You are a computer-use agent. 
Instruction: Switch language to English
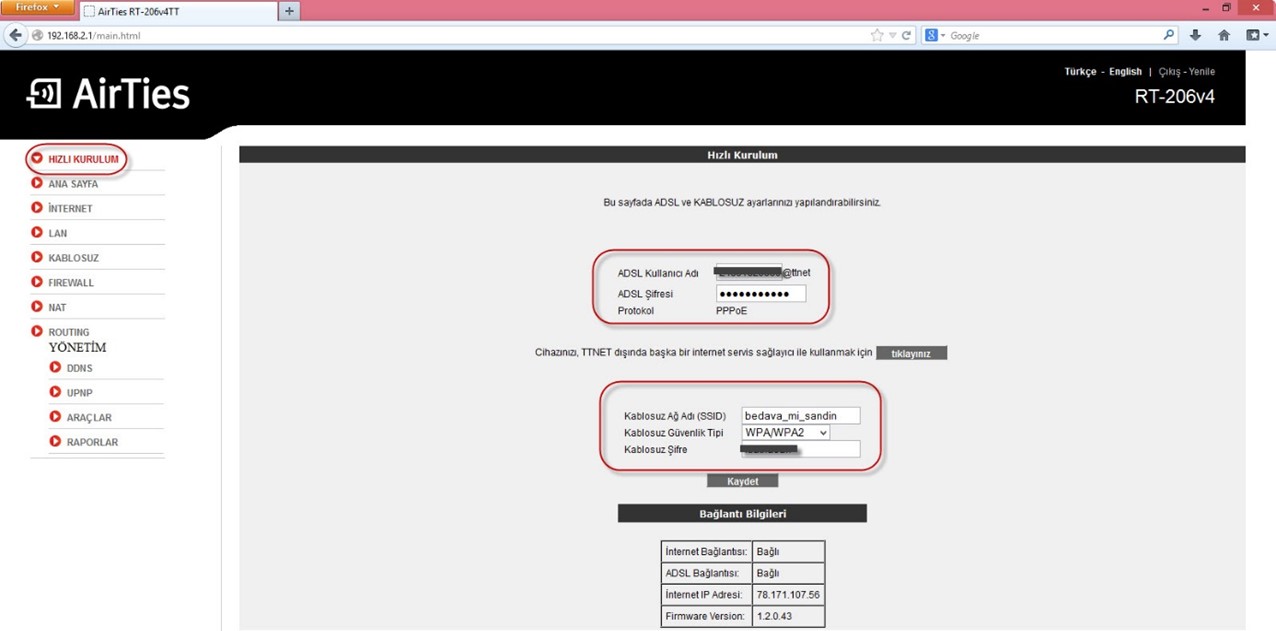point(1125,72)
